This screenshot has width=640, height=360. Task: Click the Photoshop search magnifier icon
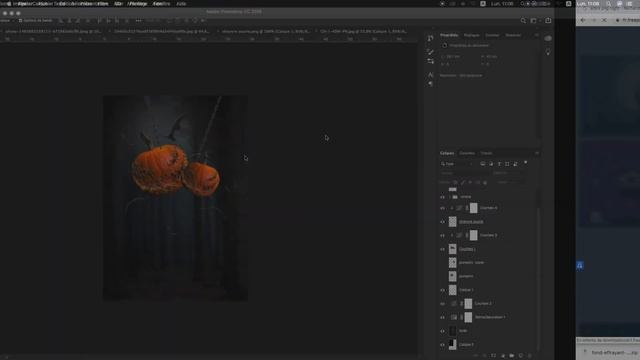[x=523, y=20]
